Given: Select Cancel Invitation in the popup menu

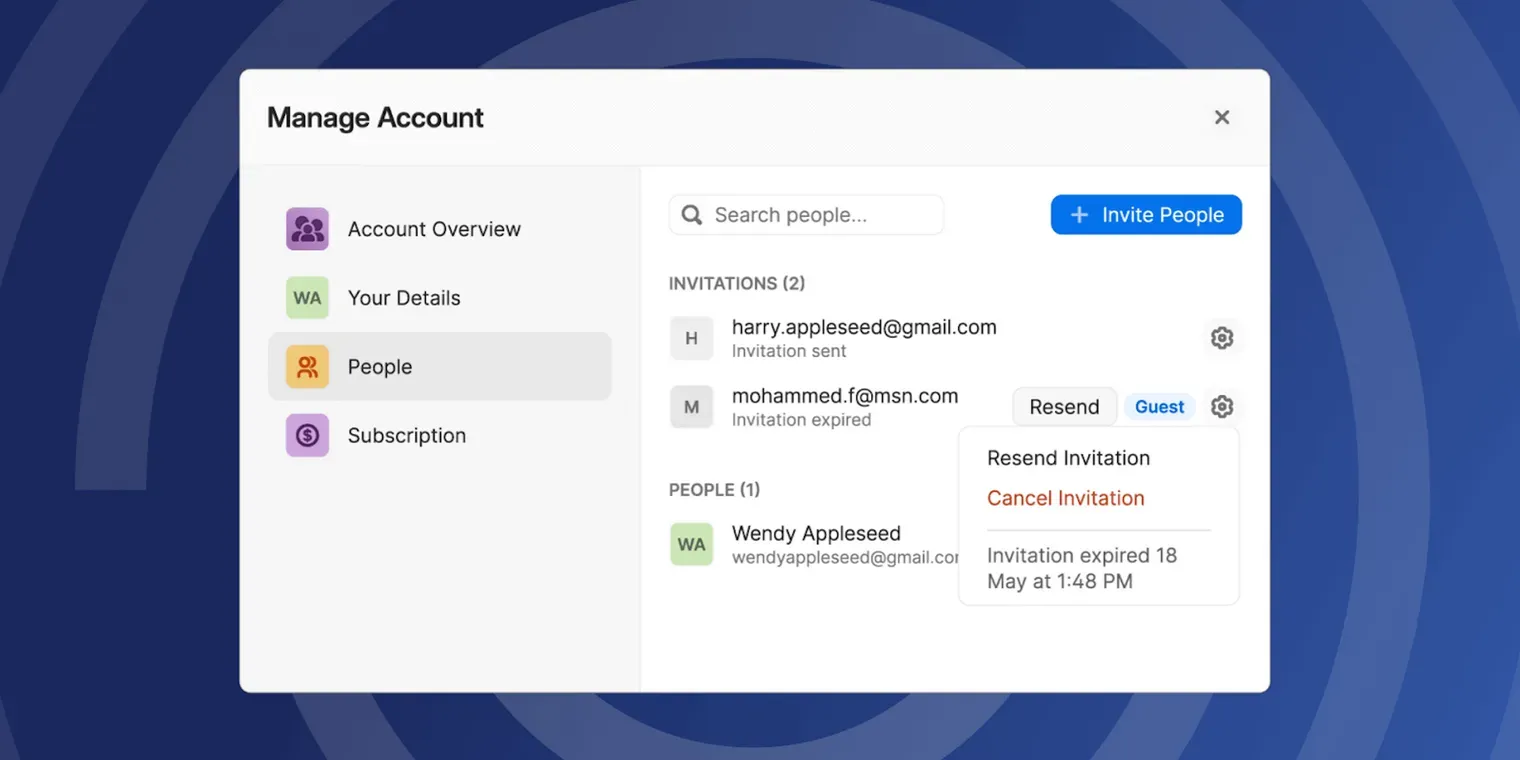Looking at the screenshot, I should (x=1065, y=498).
